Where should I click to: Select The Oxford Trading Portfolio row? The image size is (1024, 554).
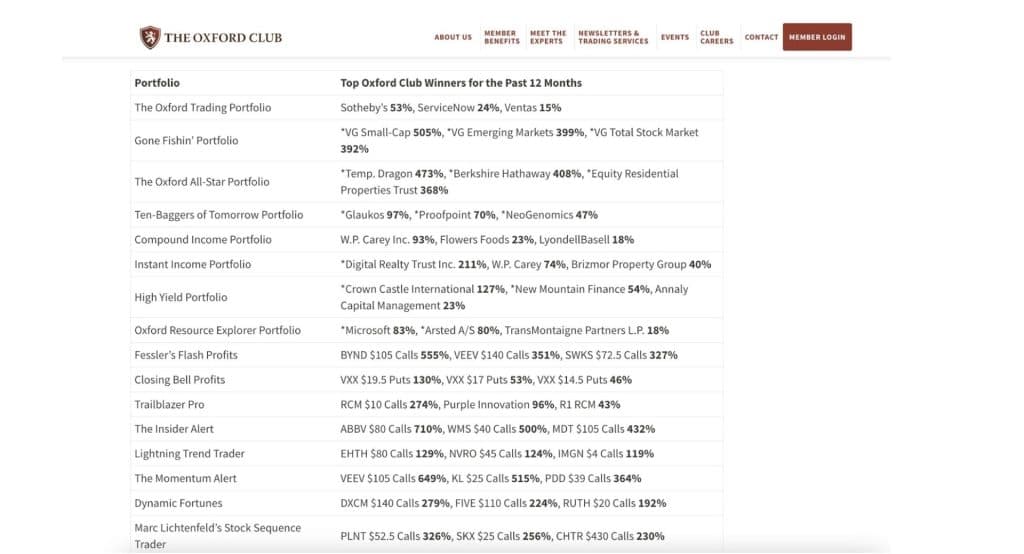(x=426, y=108)
